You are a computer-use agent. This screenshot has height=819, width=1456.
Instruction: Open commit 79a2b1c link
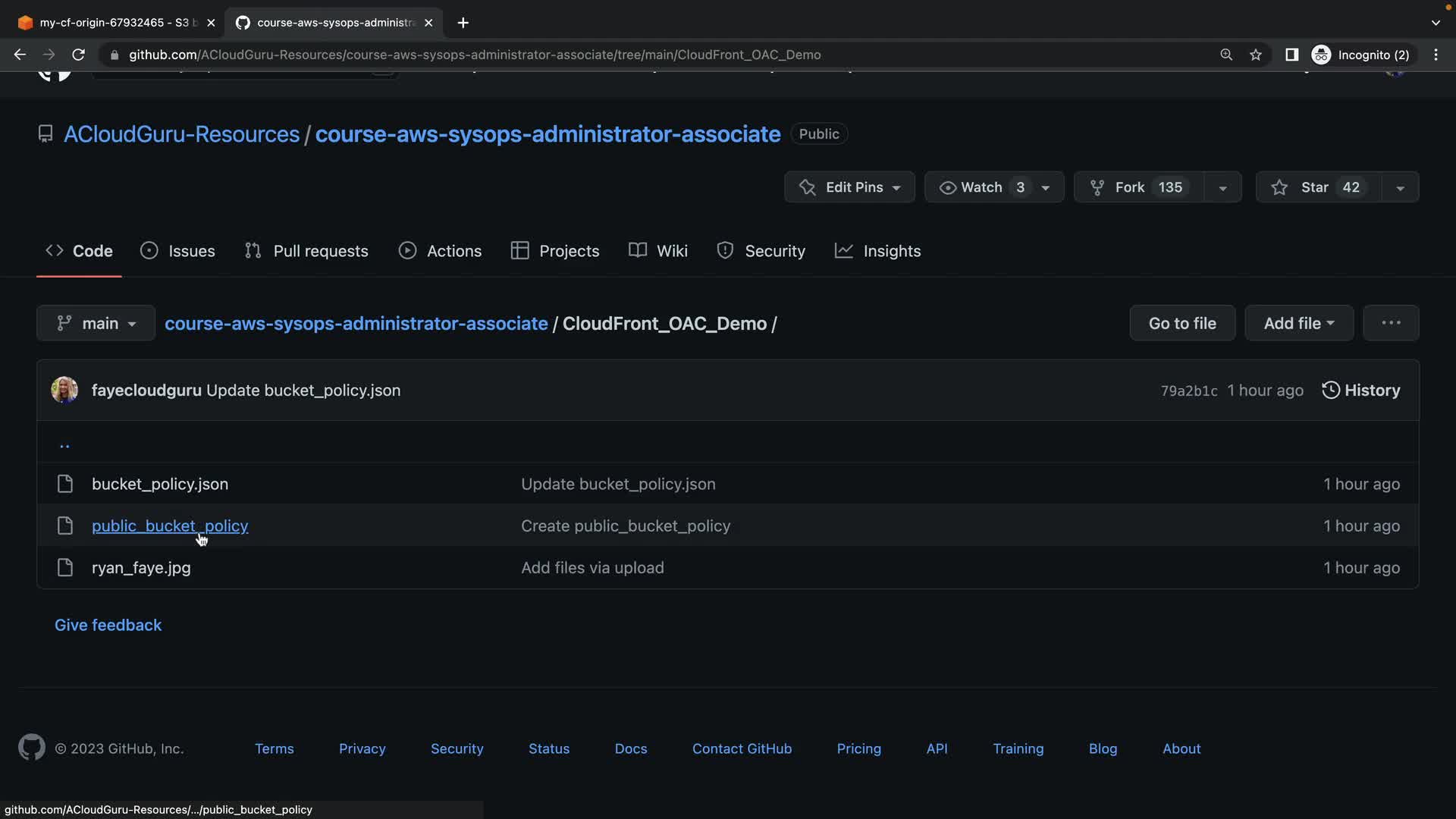(x=1188, y=391)
